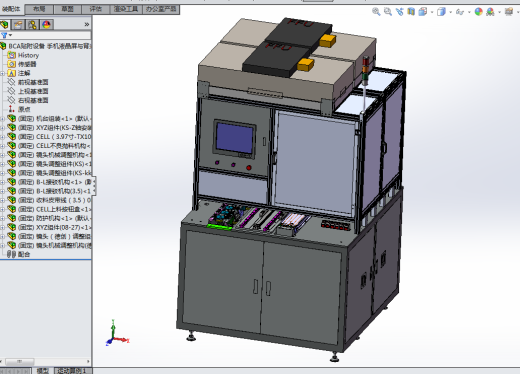Click the blue funnel filter icon
The width and height of the screenshot is (520, 374).
4,35
